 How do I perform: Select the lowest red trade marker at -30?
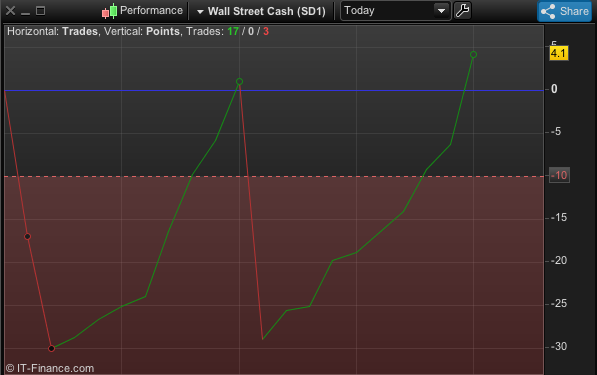coord(52,348)
